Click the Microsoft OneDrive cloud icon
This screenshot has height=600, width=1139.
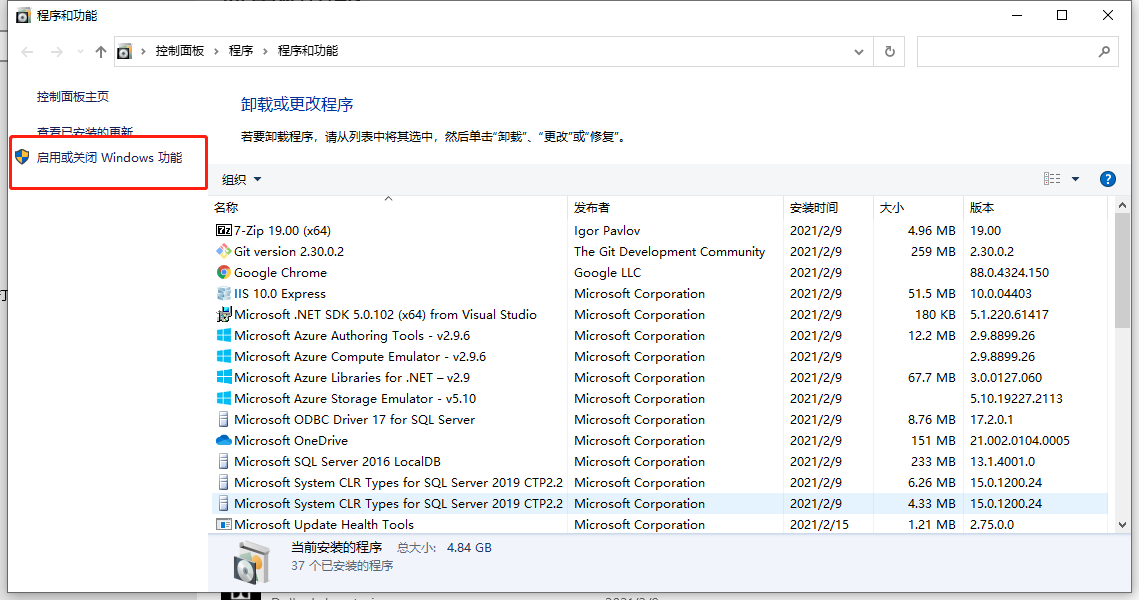coord(224,440)
